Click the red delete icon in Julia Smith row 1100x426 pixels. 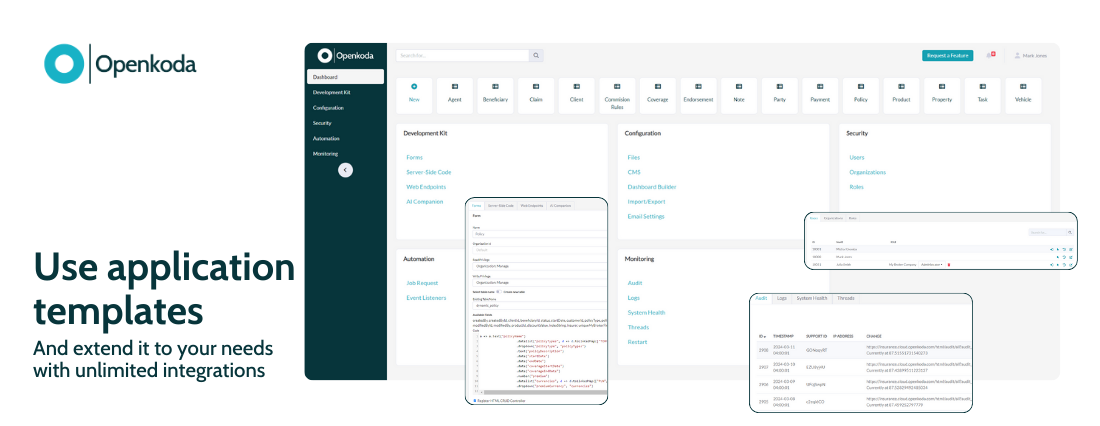[x=949, y=265]
